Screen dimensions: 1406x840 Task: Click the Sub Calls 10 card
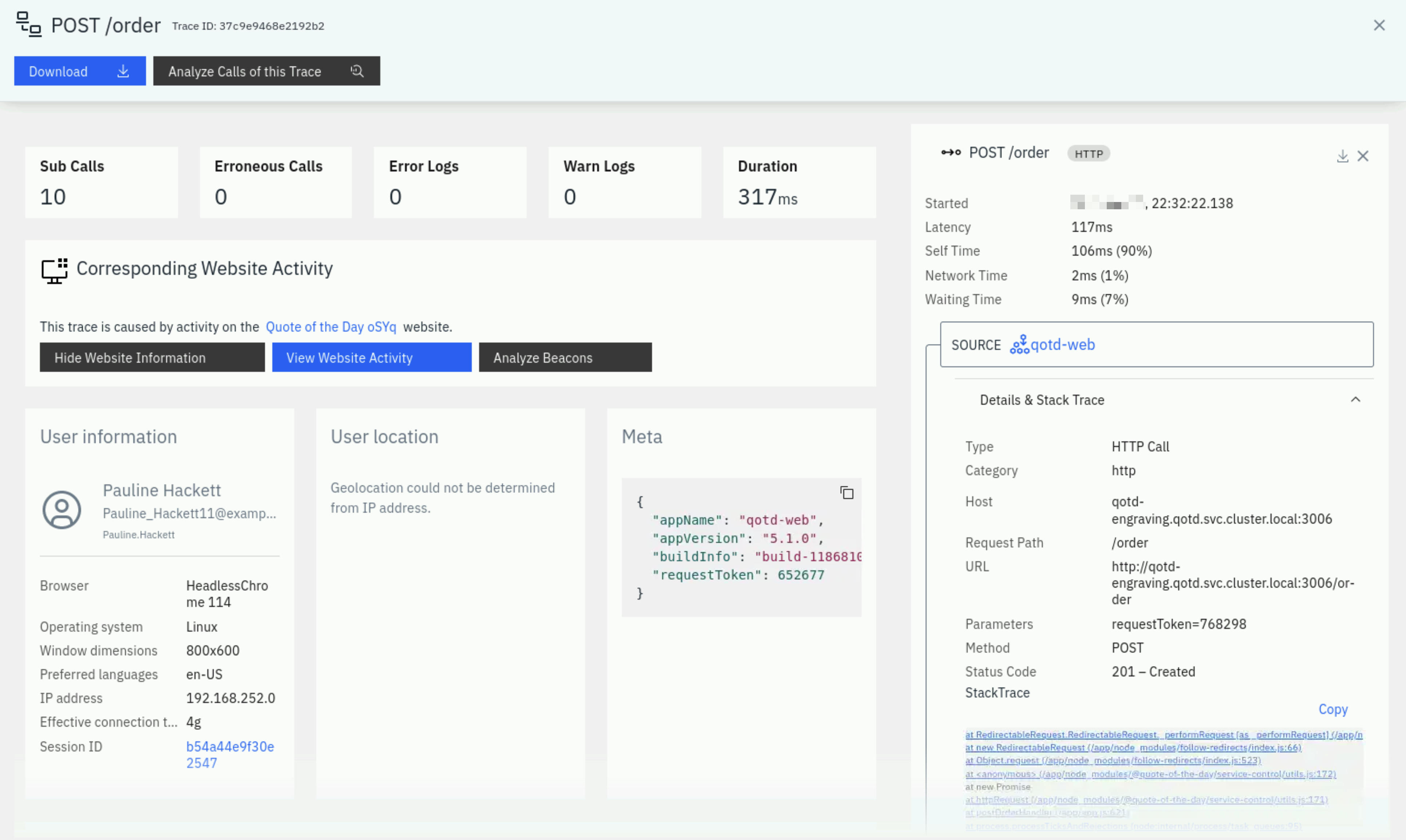click(x=101, y=182)
